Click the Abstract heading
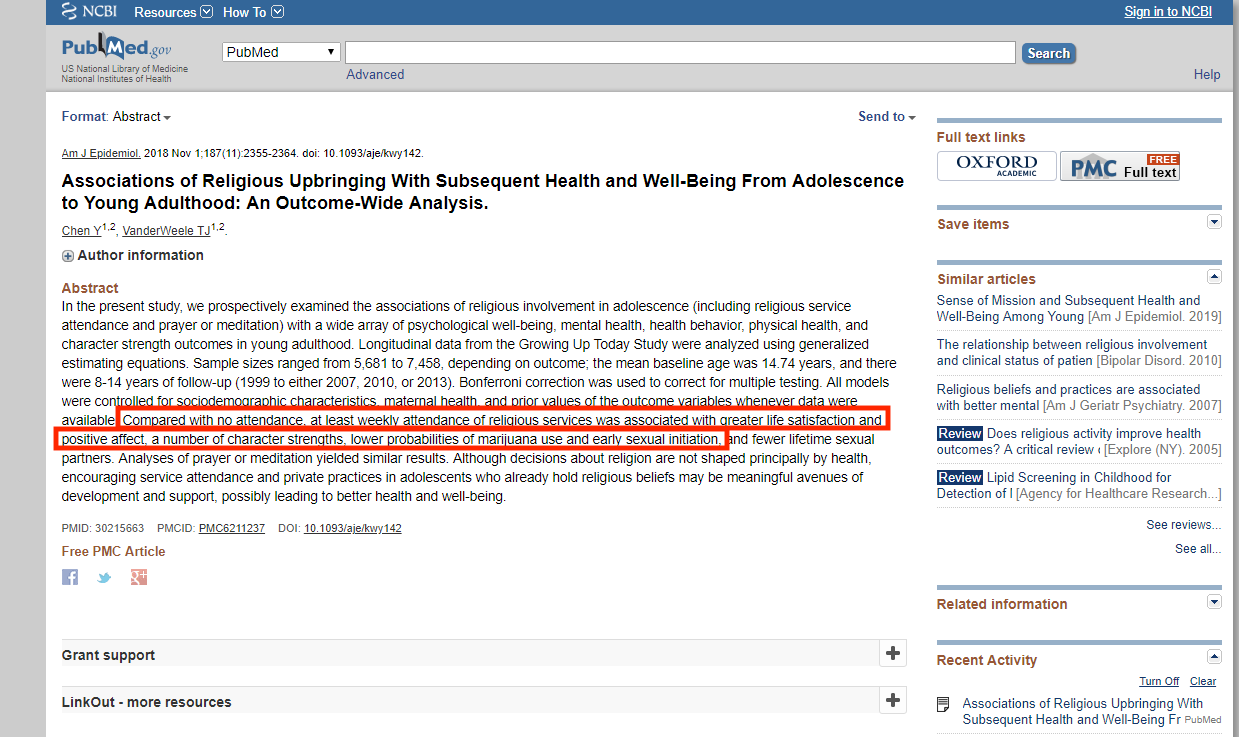1239x737 pixels. [x=90, y=288]
